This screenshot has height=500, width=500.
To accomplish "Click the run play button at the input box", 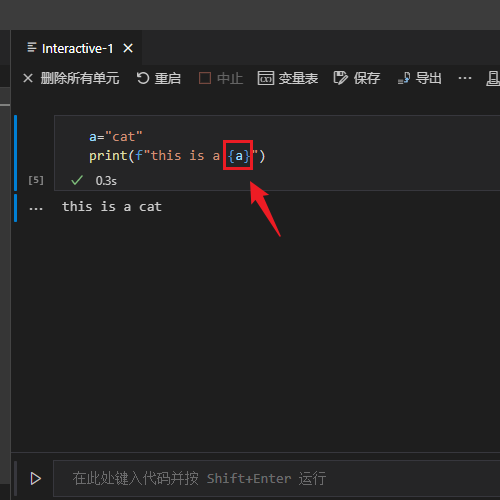I will (x=35, y=479).
